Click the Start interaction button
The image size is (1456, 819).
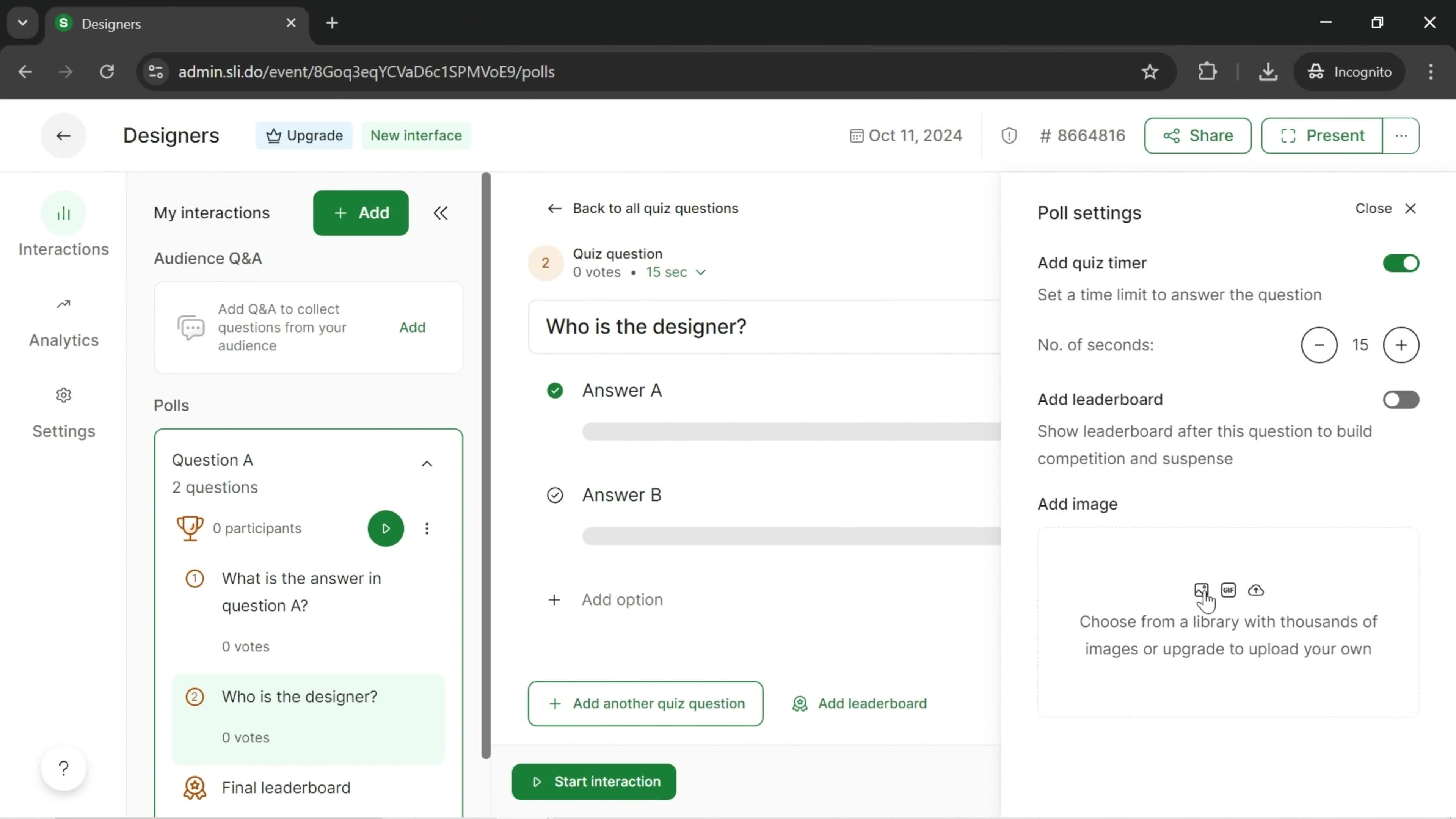click(595, 782)
